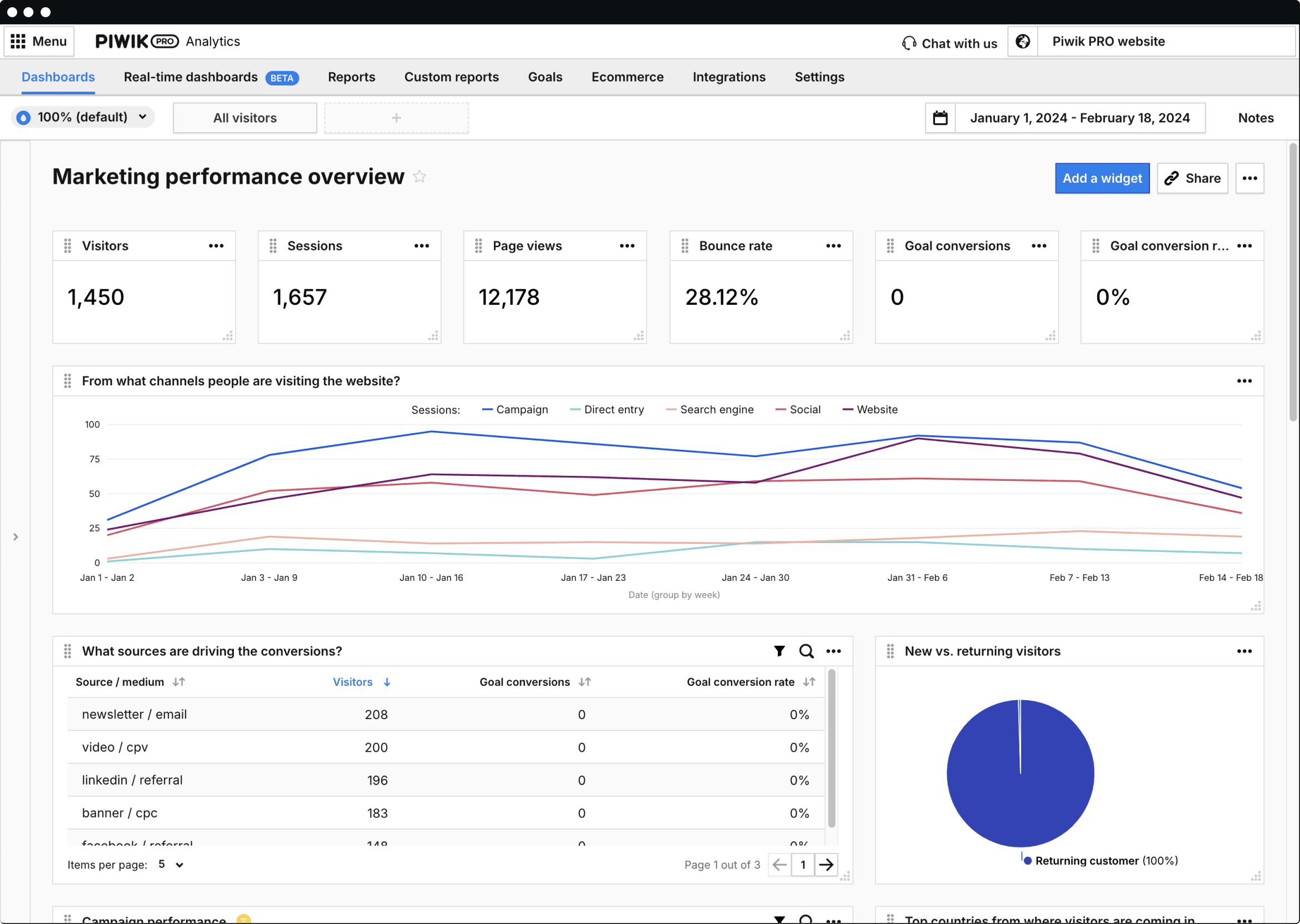1300x924 pixels.
Task: Open the Integrations tab
Action: [x=728, y=77]
